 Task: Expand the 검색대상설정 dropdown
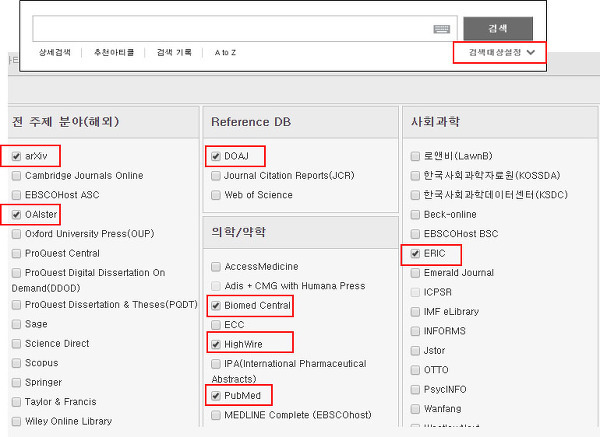point(502,52)
